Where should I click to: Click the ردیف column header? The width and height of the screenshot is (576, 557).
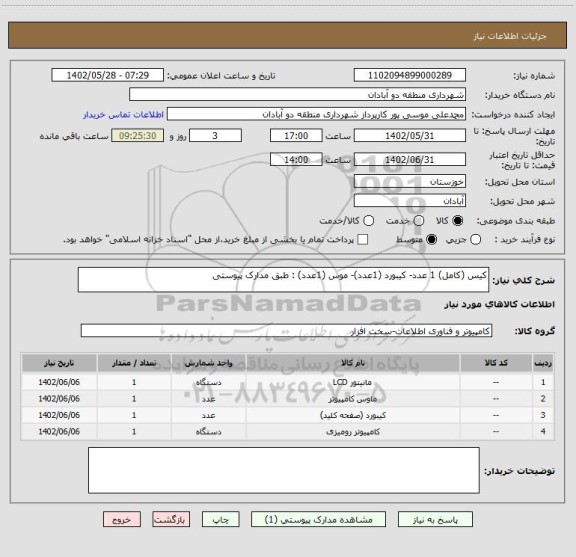pos(543,363)
